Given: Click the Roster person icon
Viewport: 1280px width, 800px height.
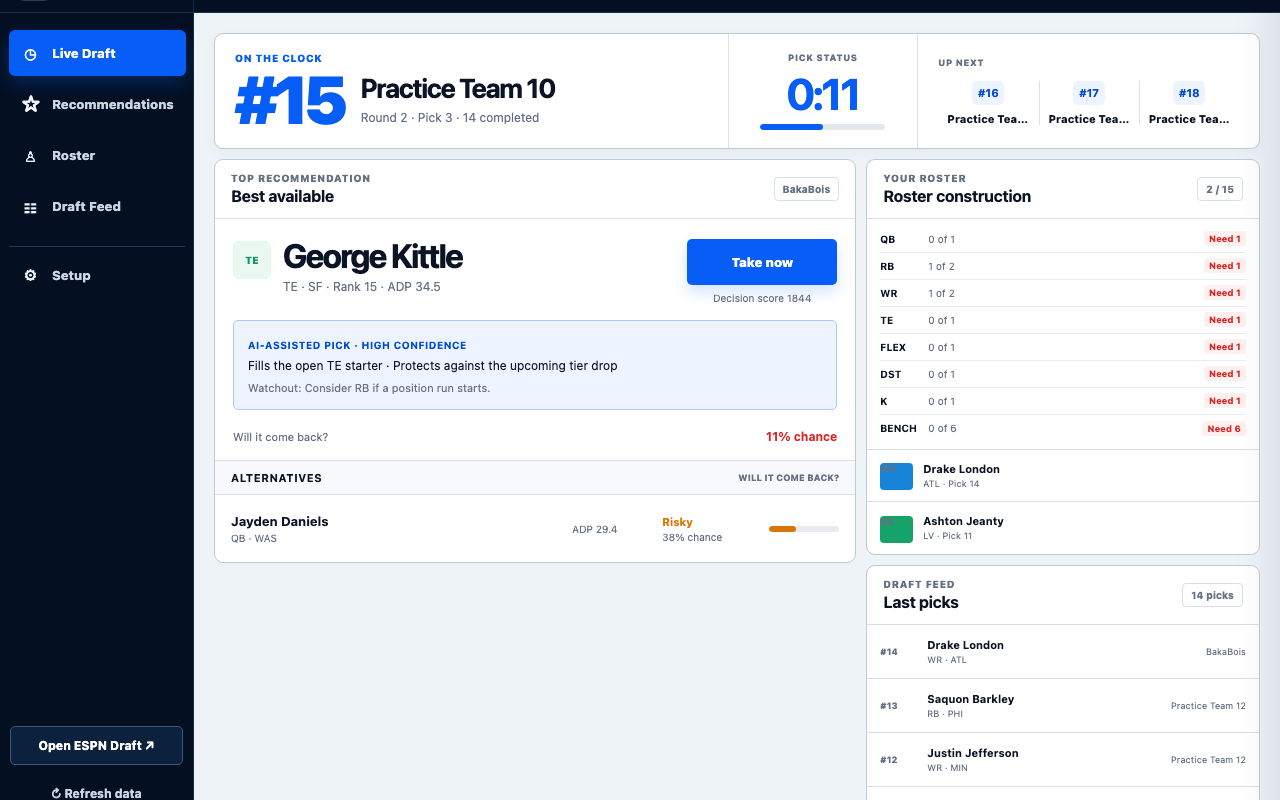Looking at the screenshot, I should point(31,156).
